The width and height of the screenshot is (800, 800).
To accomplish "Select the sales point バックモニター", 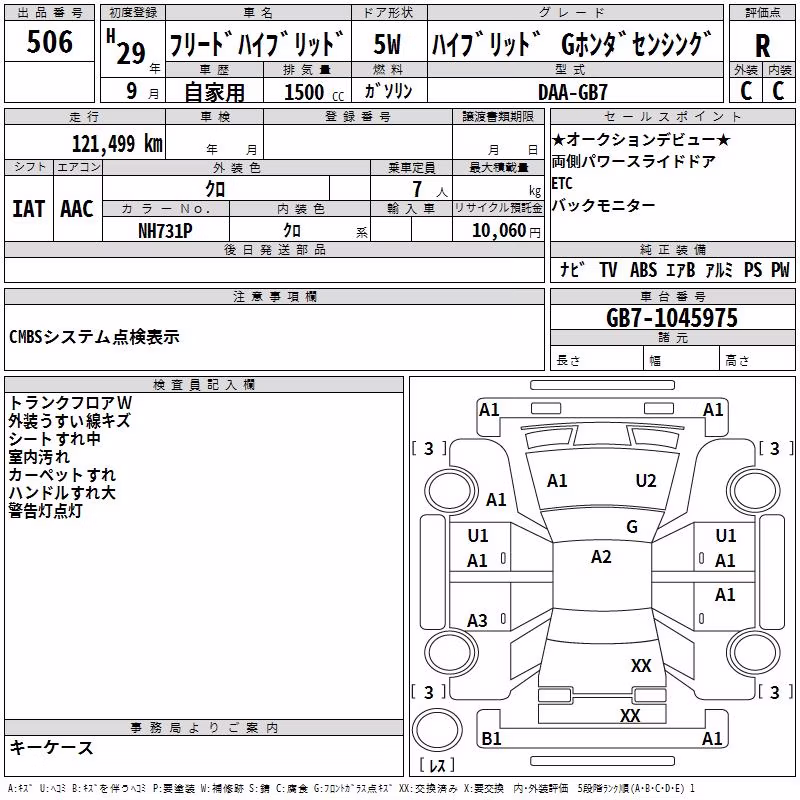I will (603, 206).
